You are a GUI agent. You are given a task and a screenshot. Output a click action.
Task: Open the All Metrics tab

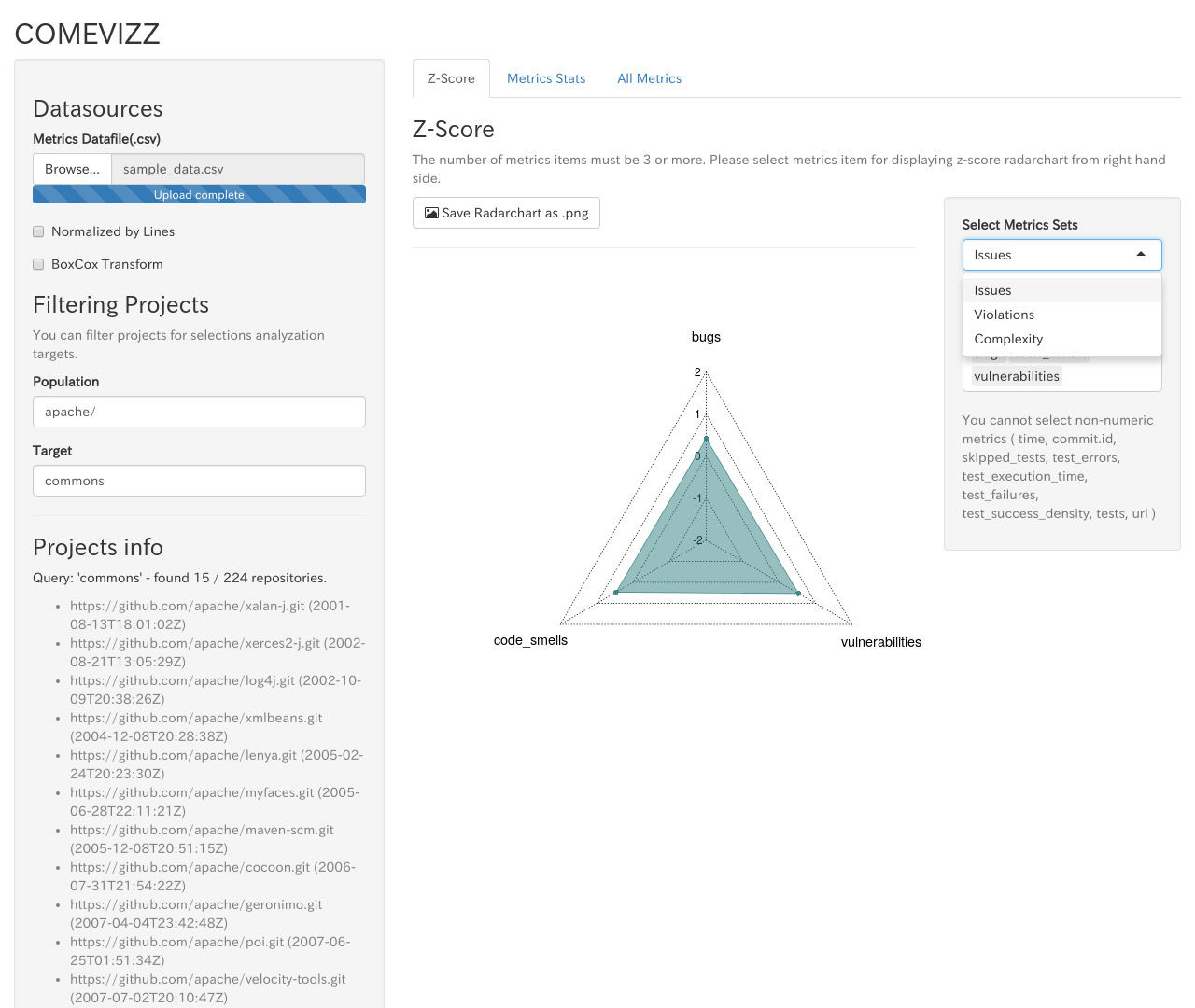coord(649,78)
